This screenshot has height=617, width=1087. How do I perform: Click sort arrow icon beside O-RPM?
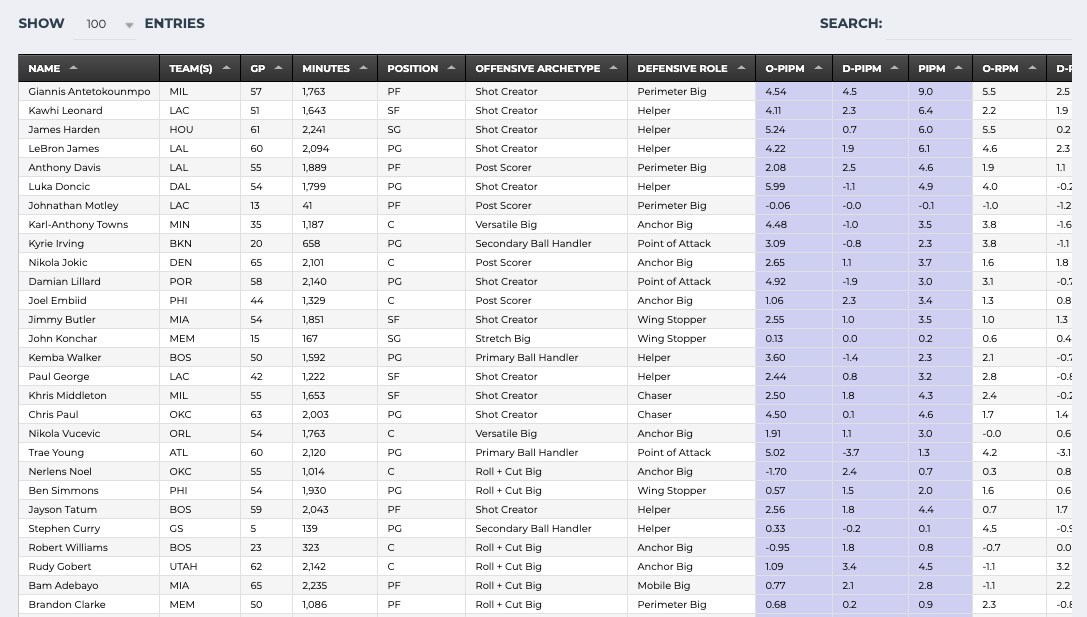click(1032, 67)
